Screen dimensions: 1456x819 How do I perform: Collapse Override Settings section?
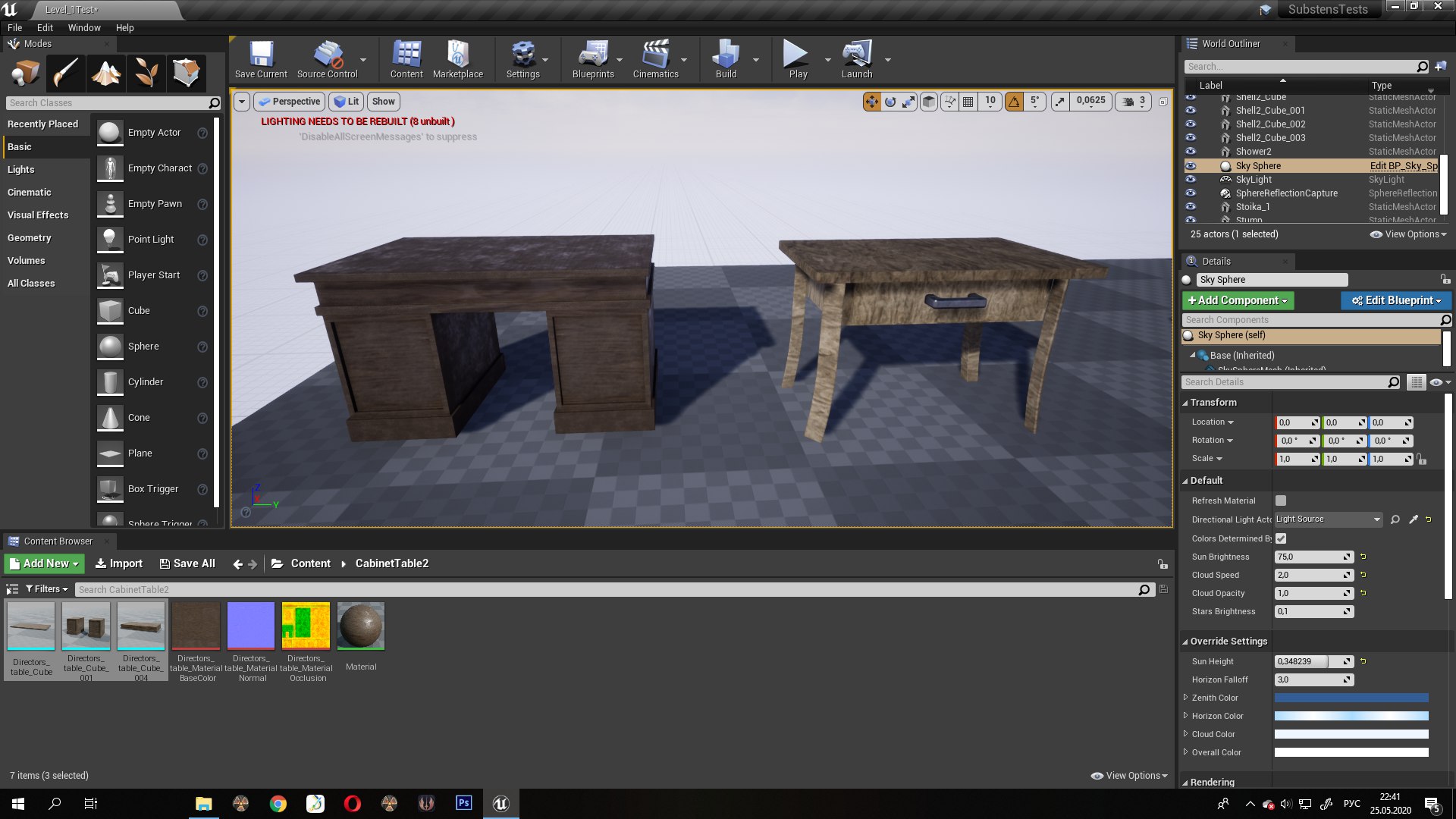[1185, 642]
